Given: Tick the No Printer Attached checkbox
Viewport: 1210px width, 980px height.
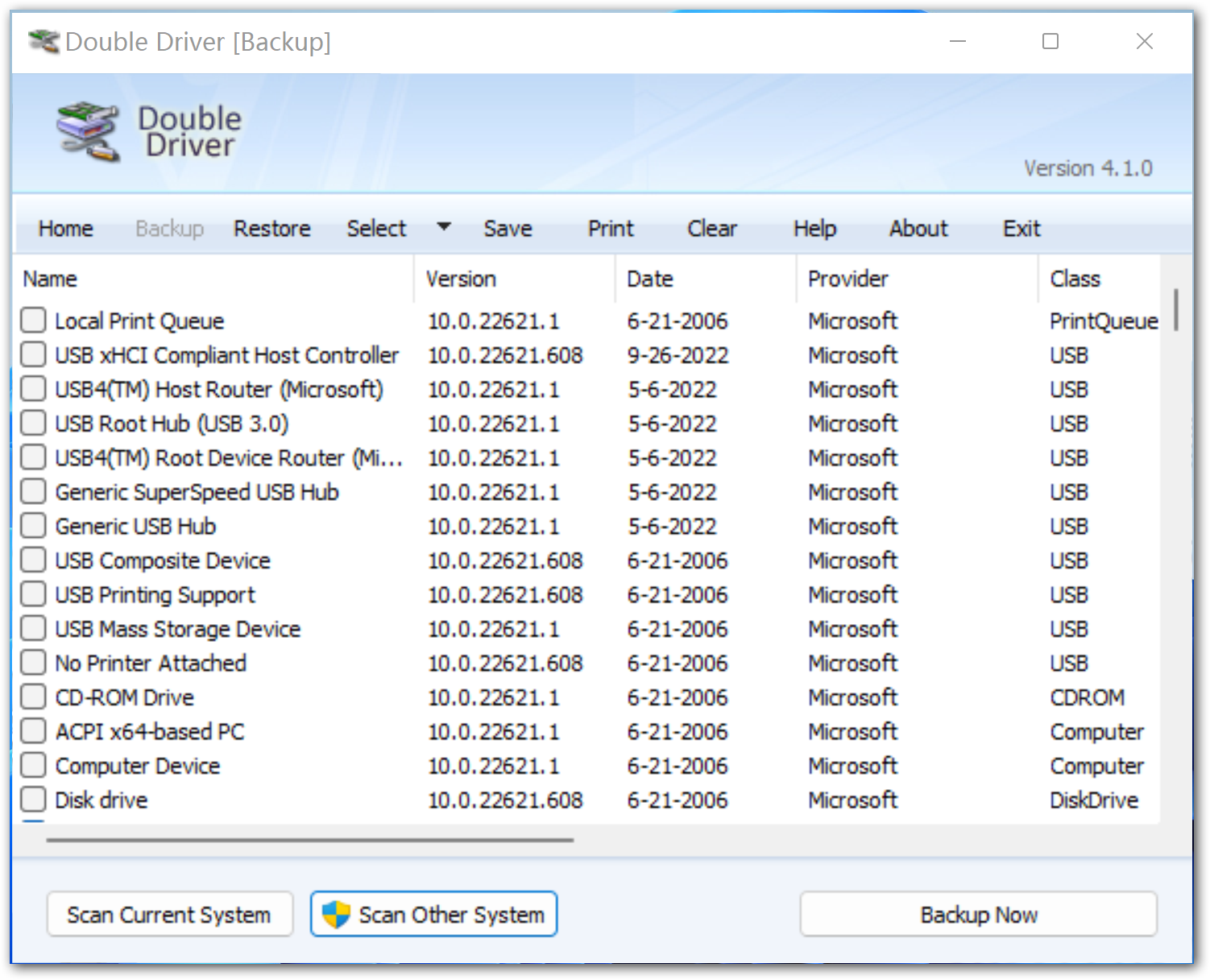Looking at the screenshot, I should (33, 663).
